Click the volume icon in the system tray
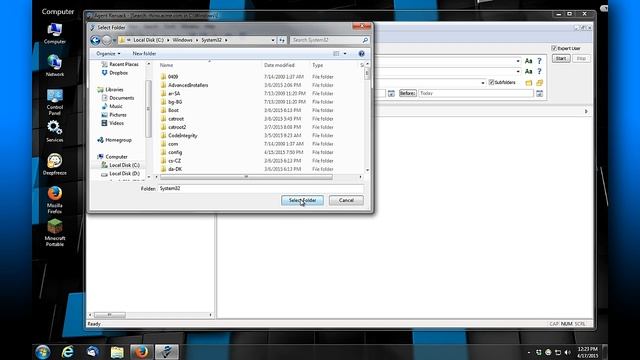This screenshot has width=640, height=360. click(x=567, y=352)
